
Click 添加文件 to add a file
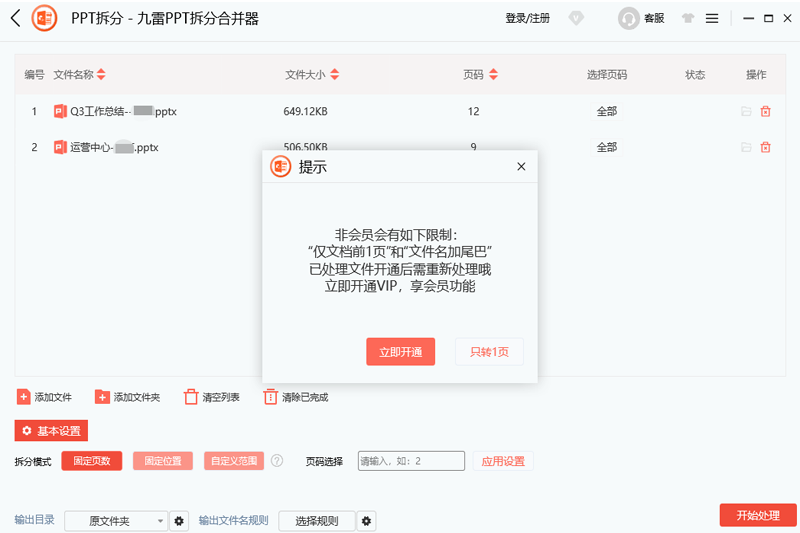pyautogui.click(x=44, y=397)
